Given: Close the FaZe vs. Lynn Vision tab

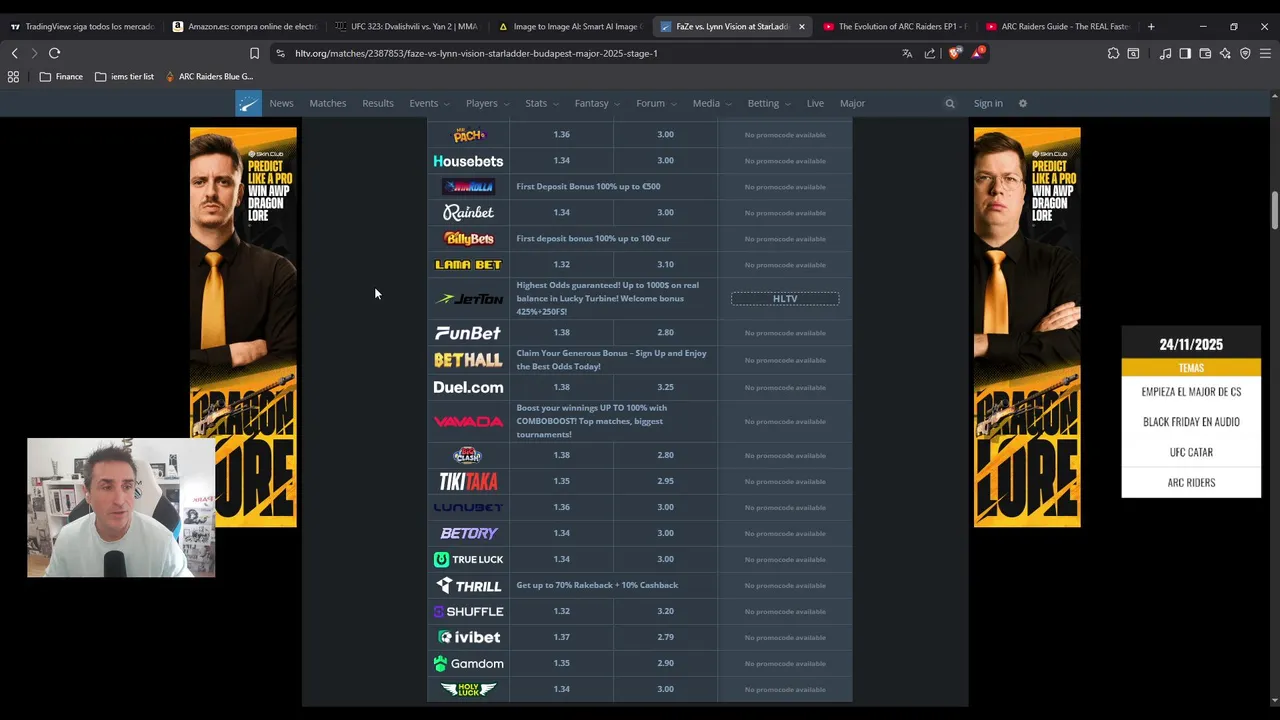Looking at the screenshot, I should tap(801, 26).
